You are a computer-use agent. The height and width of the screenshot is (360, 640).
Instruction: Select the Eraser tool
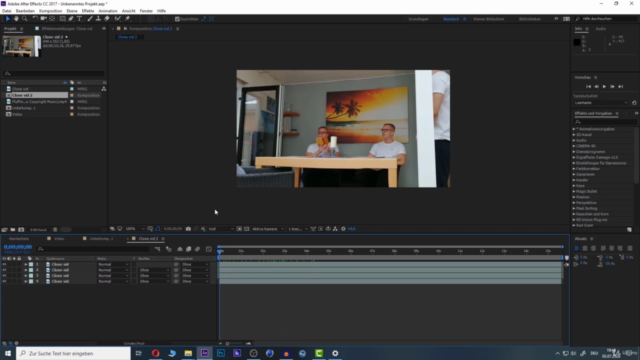(x=107, y=19)
